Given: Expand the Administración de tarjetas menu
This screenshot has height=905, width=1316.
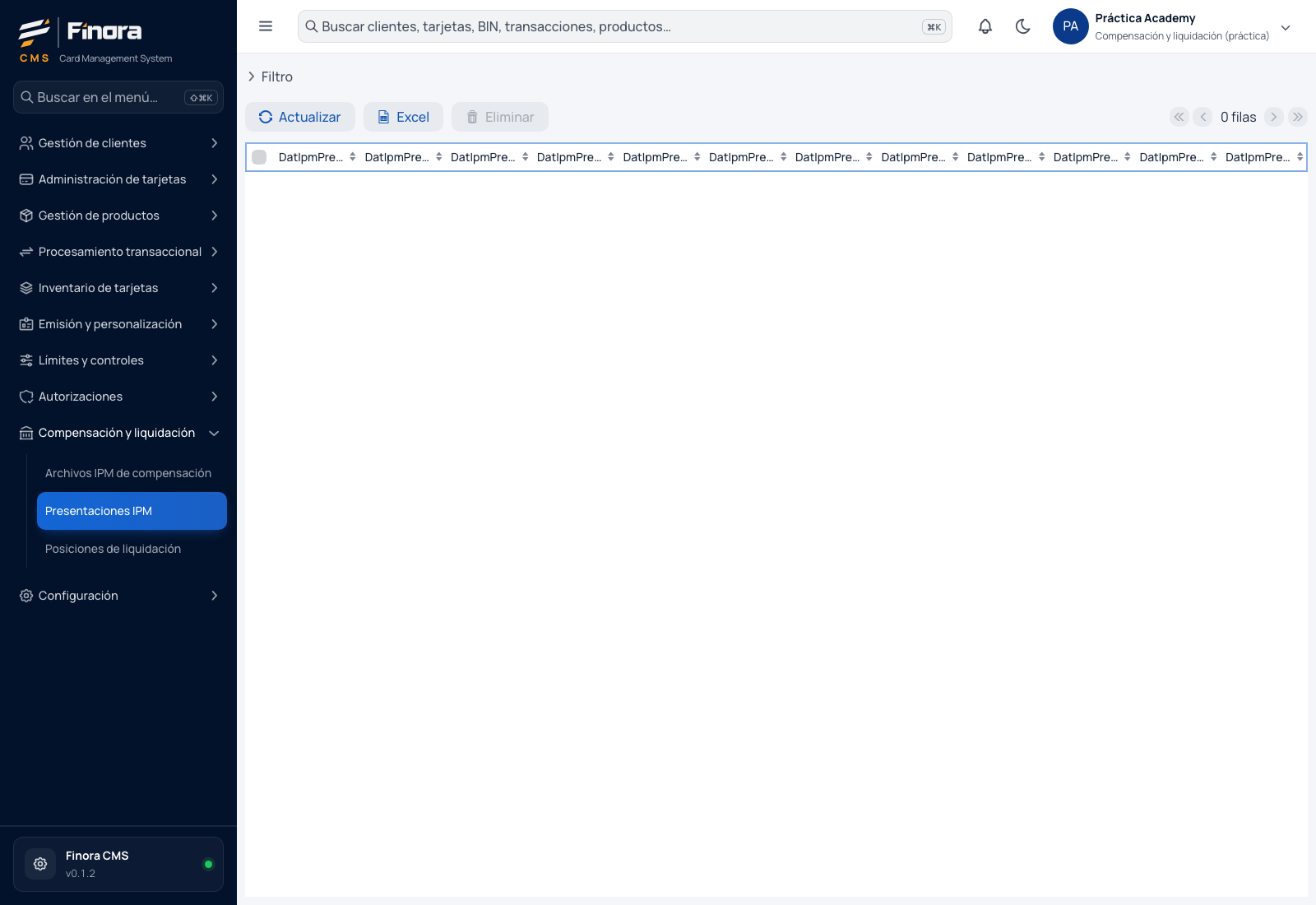Looking at the screenshot, I should 118,179.
